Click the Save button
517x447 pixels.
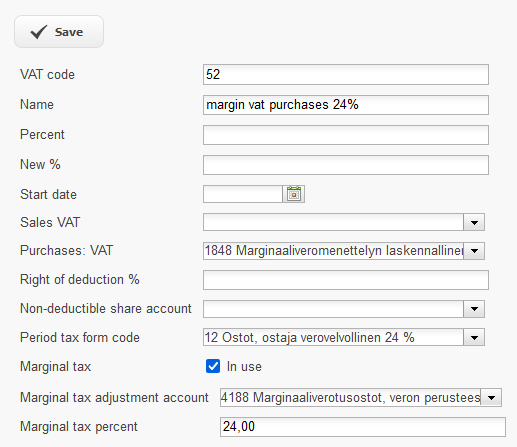(59, 32)
